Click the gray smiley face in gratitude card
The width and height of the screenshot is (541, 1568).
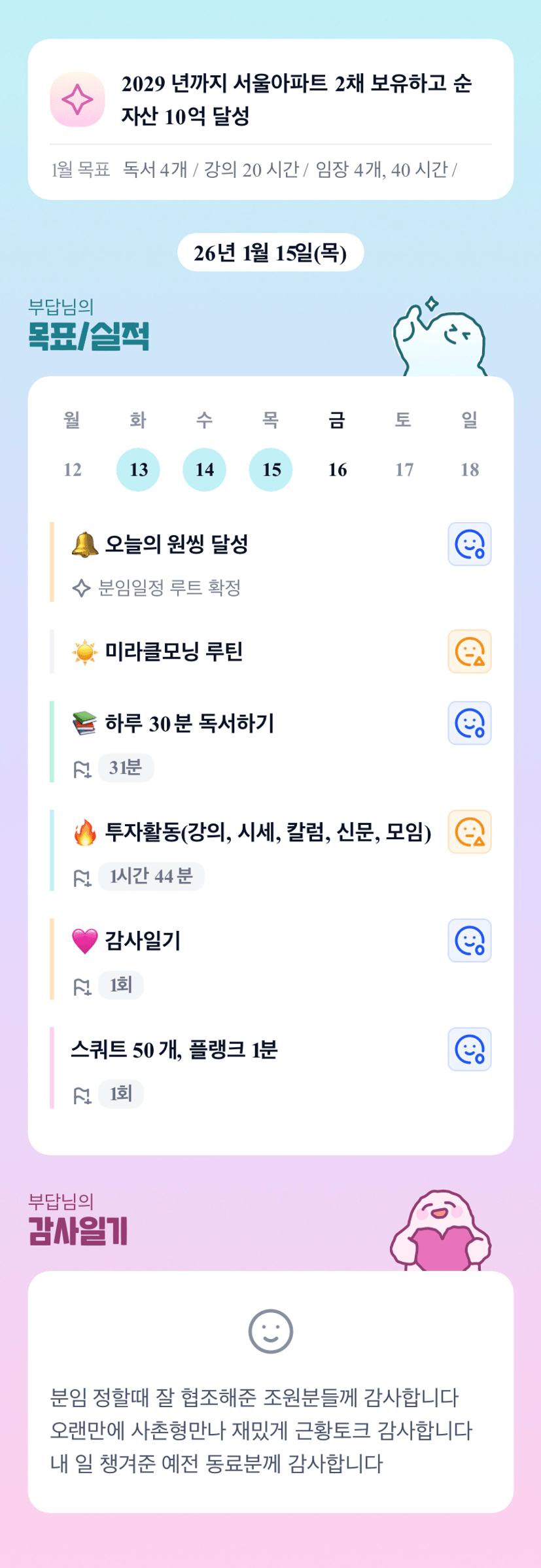270,1331
